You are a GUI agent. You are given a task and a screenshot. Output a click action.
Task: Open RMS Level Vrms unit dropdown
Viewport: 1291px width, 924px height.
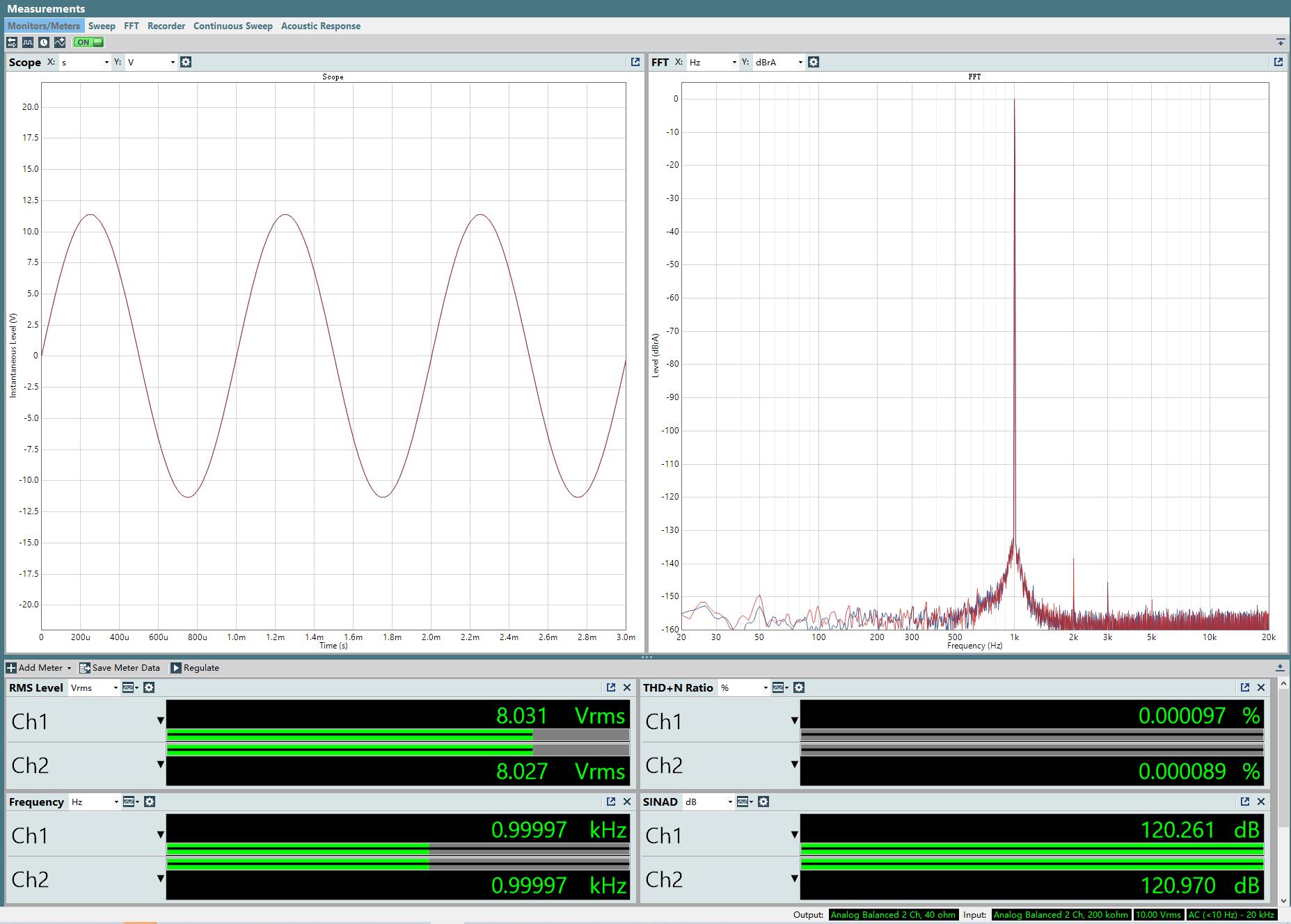pos(95,687)
